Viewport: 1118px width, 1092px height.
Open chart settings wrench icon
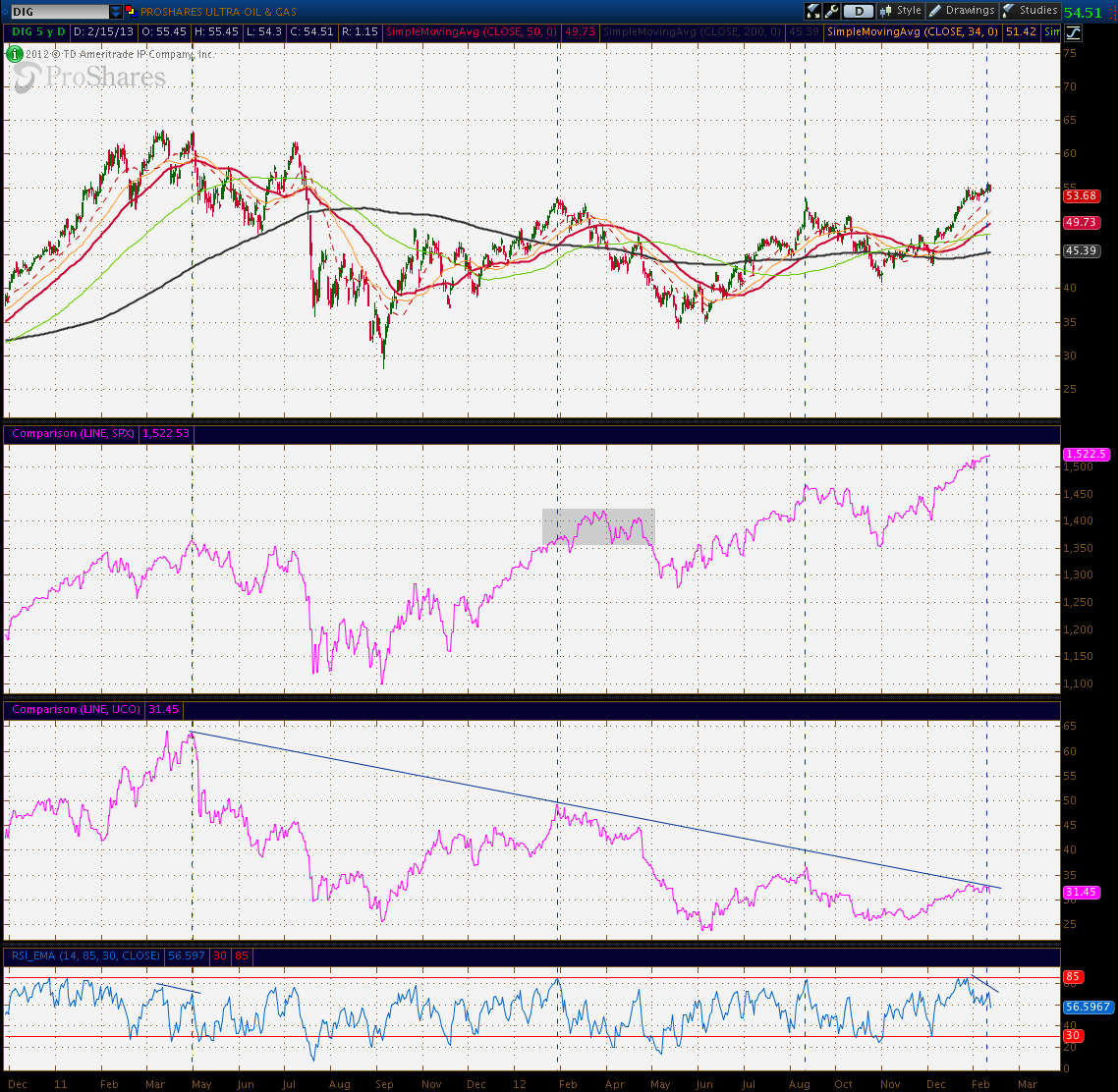831,11
